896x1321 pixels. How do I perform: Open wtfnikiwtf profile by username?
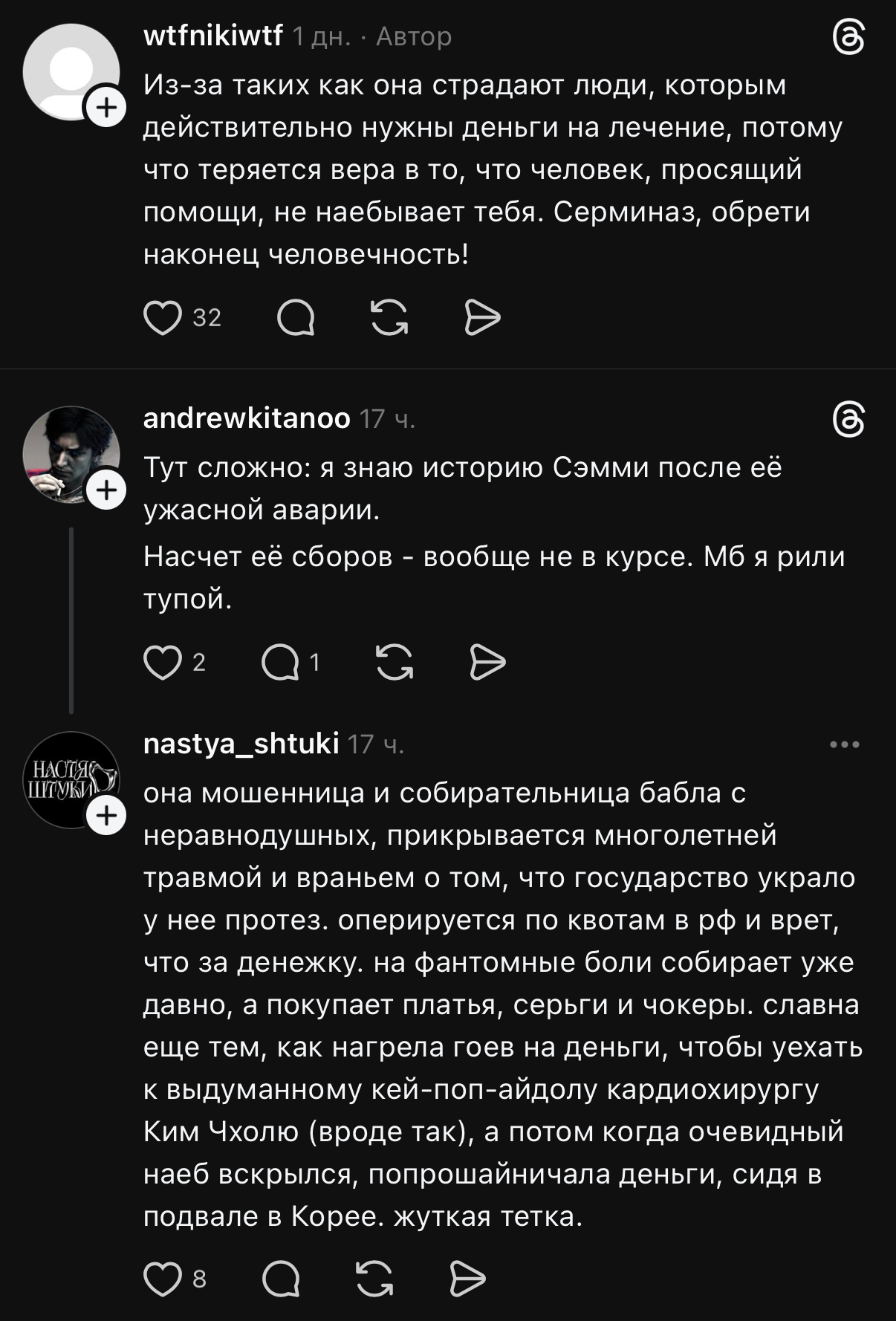point(212,36)
